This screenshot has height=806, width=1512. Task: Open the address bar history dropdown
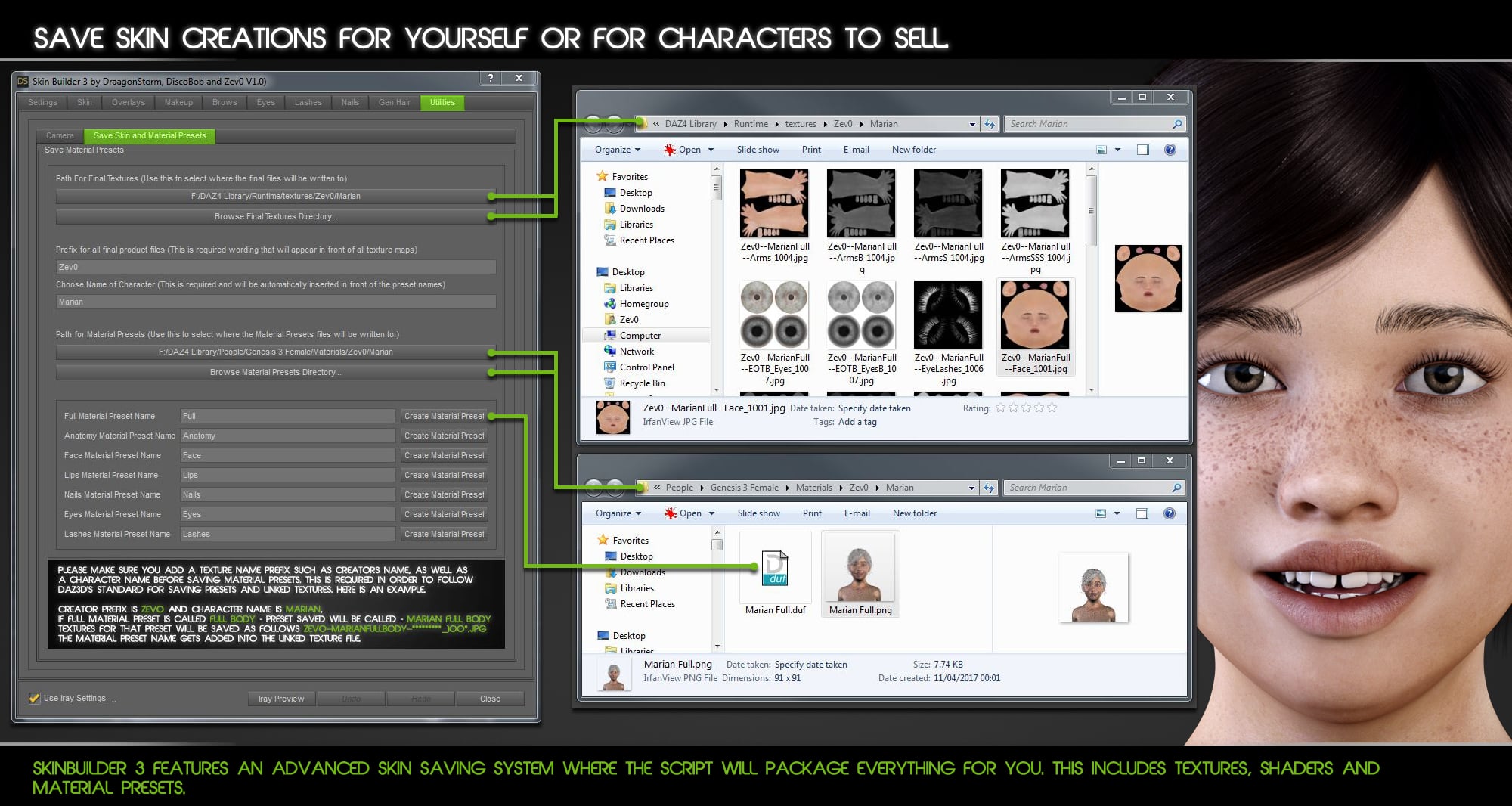pos(972,123)
